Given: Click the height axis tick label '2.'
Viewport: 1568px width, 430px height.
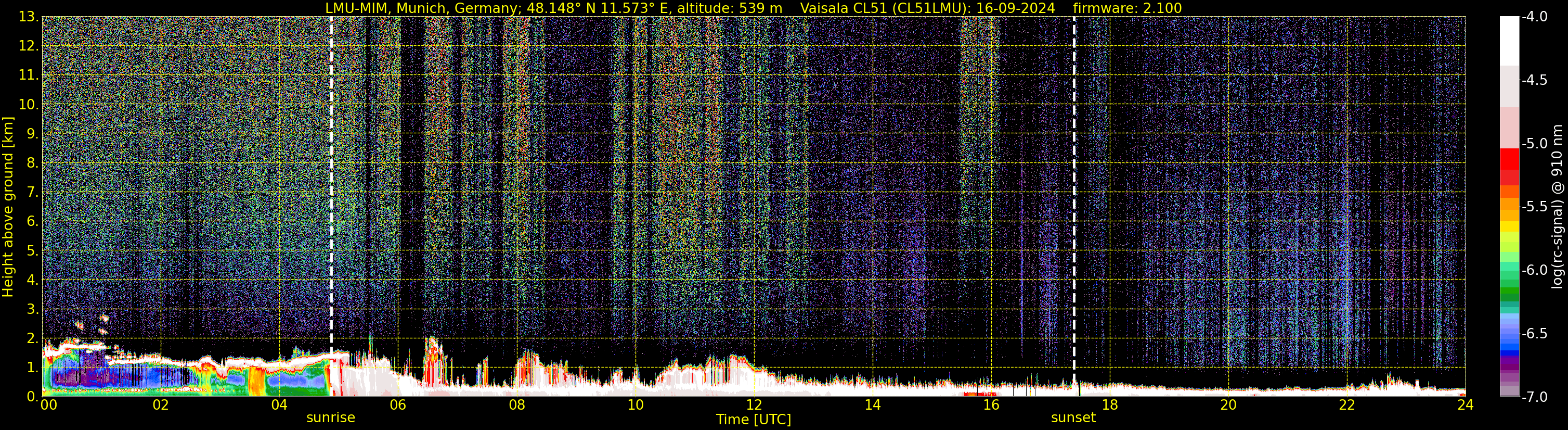Looking at the screenshot, I should [x=32, y=339].
